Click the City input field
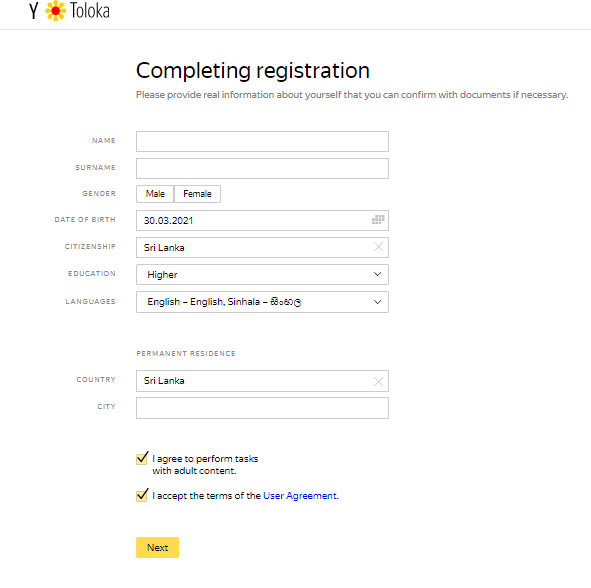 pyautogui.click(x=262, y=408)
